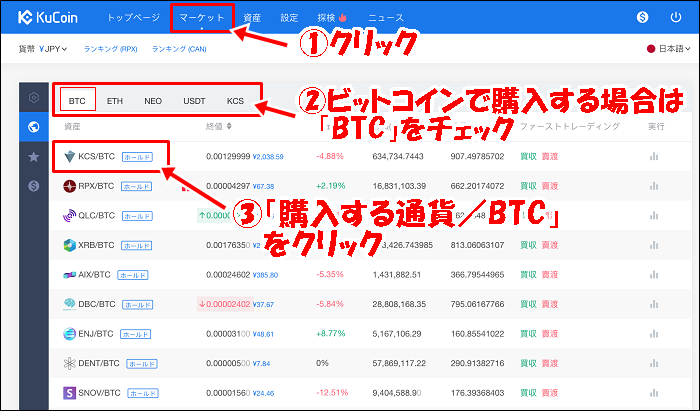This screenshot has width=700, height=411.
Task: Click 買収 in RPX/BTC row
Action: pos(529,186)
